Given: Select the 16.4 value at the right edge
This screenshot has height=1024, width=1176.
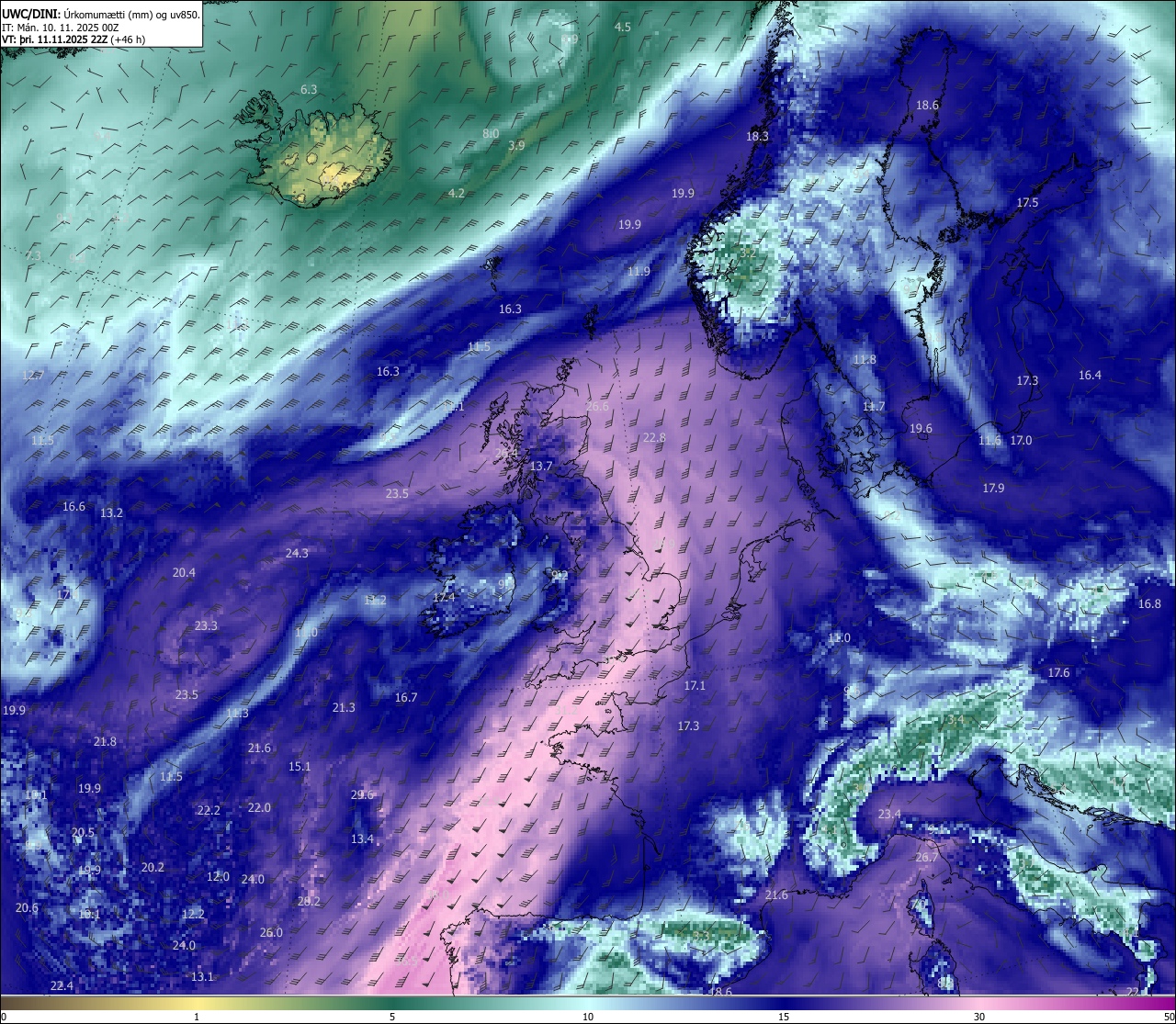Looking at the screenshot, I should point(1090,375).
